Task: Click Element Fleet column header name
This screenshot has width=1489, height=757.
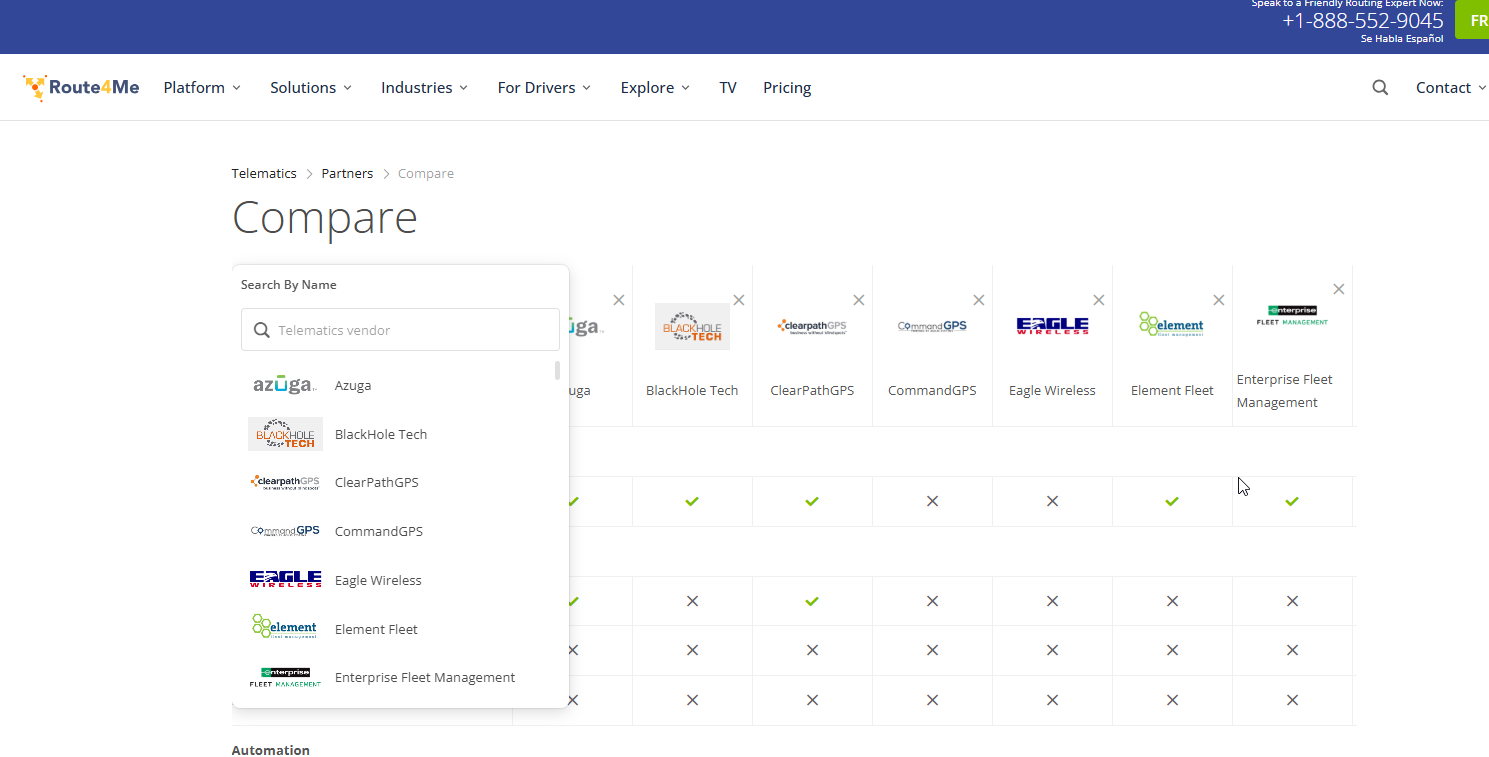Action: click(1172, 390)
